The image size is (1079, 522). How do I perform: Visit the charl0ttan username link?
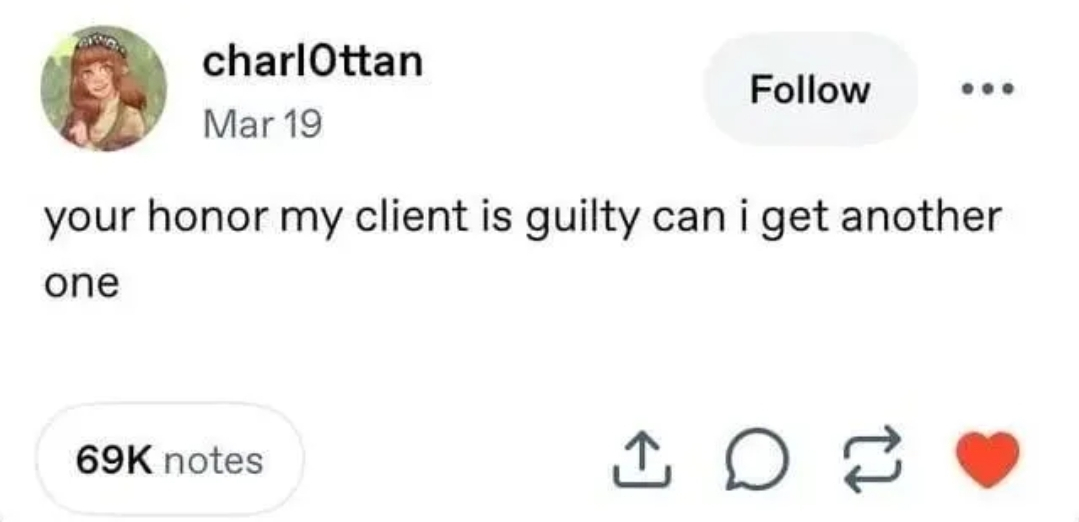(x=312, y=62)
